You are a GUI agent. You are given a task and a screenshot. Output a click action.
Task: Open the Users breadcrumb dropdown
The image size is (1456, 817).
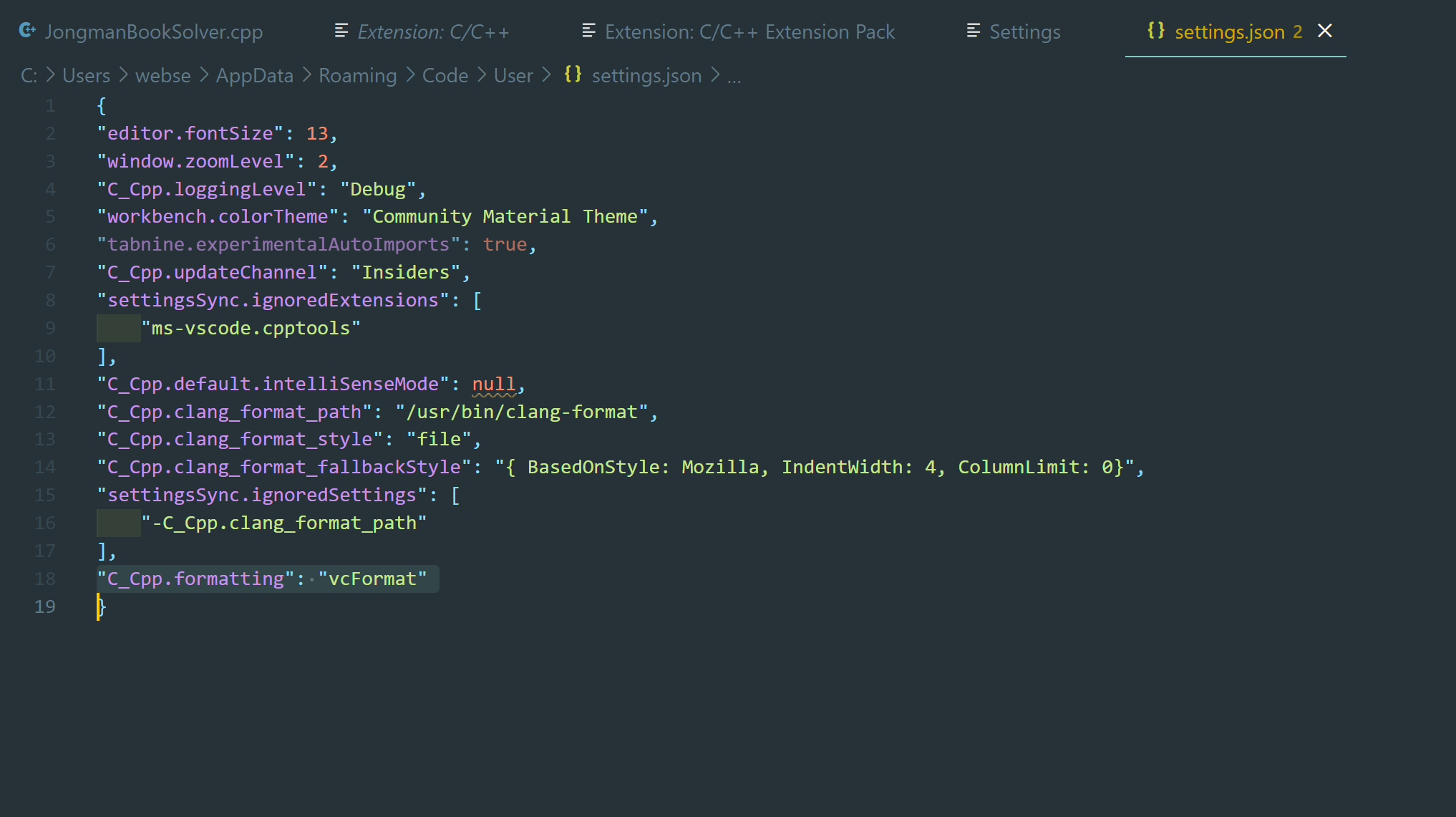pos(86,76)
